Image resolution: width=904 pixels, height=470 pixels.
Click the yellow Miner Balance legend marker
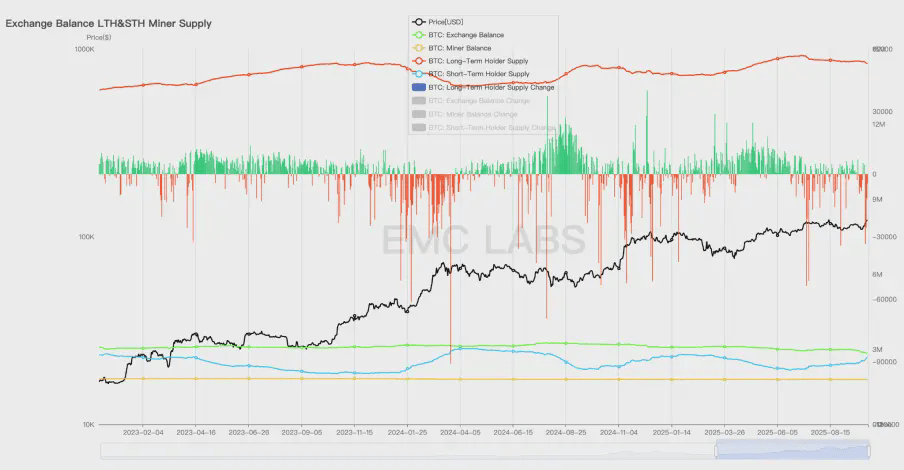tap(419, 48)
